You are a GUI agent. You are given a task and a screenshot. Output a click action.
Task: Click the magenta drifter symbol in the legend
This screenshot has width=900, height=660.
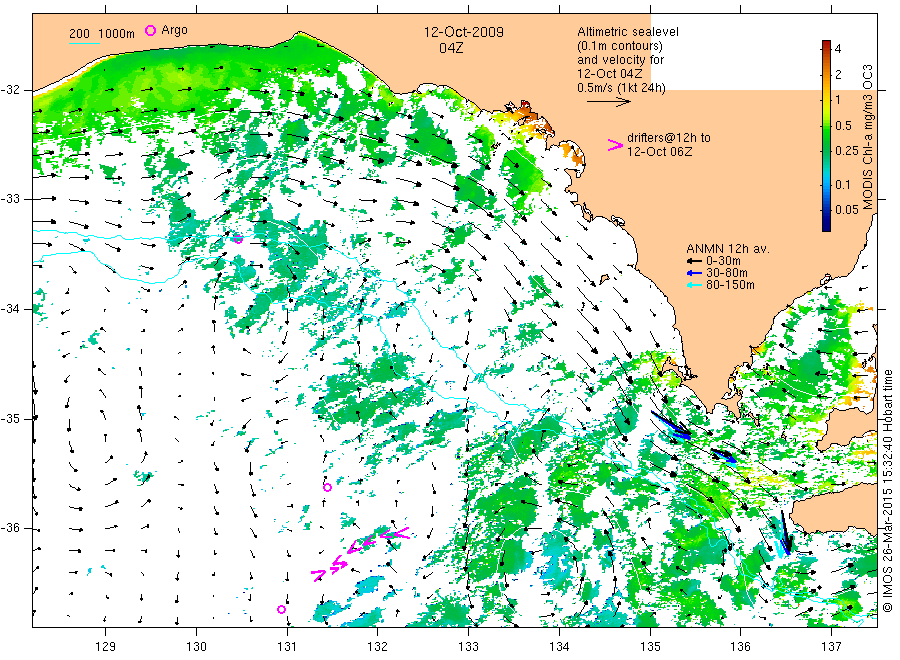[x=615, y=145]
